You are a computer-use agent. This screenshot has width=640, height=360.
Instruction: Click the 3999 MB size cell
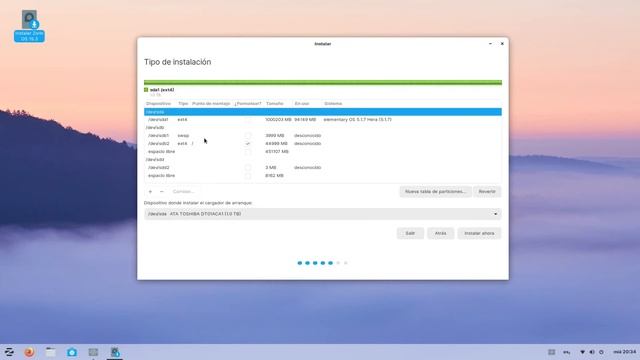pyautogui.click(x=275, y=136)
